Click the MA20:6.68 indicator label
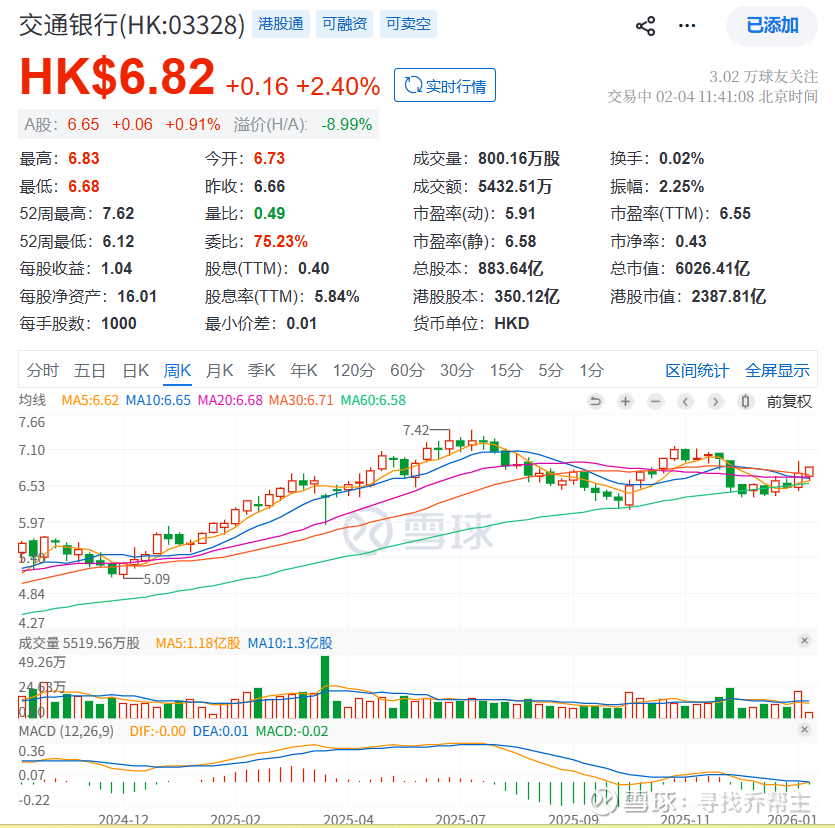This screenshot has height=828, width=835. (x=230, y=400)
